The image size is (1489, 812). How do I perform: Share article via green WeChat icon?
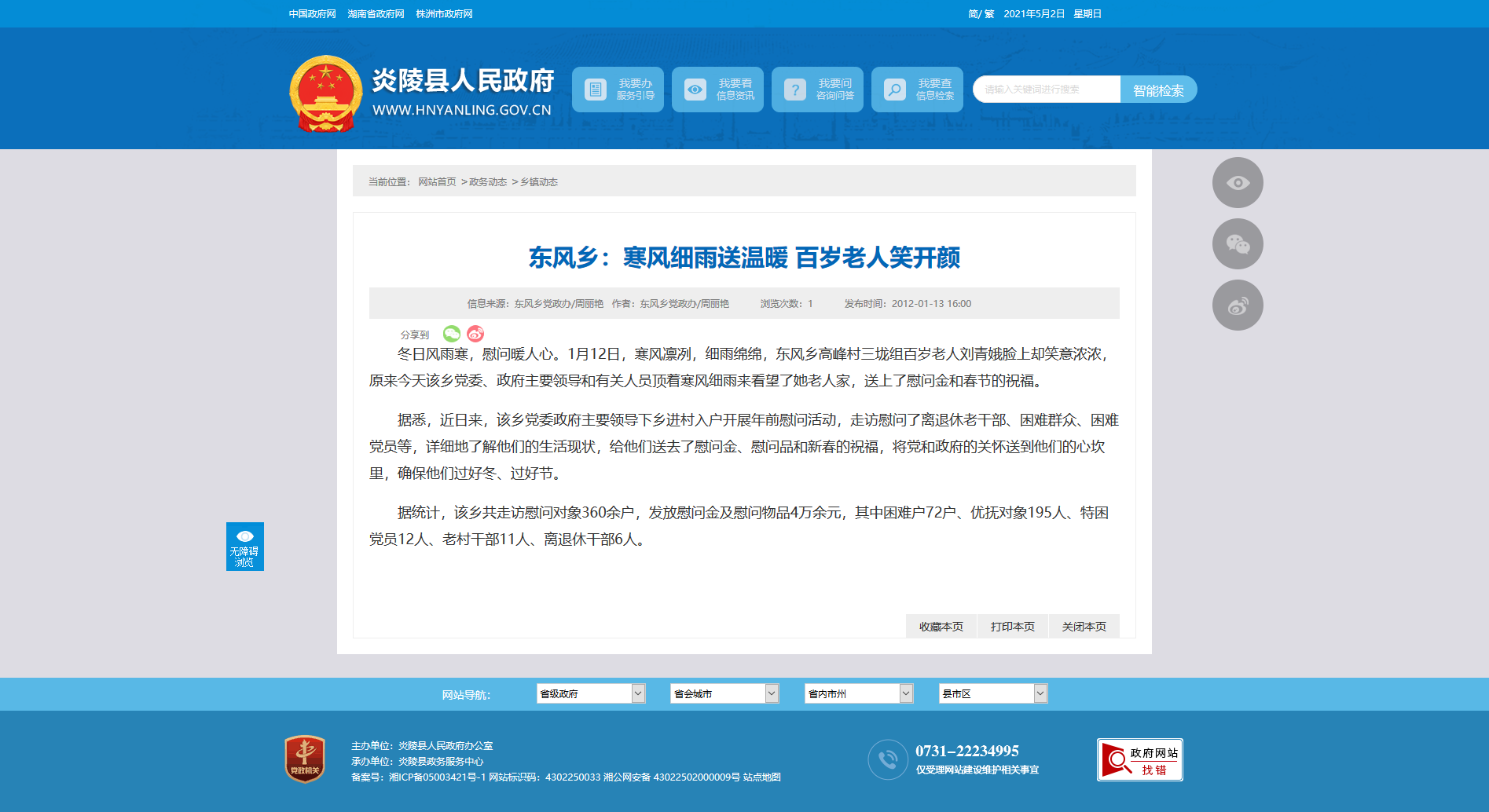[x=452, y=334]
